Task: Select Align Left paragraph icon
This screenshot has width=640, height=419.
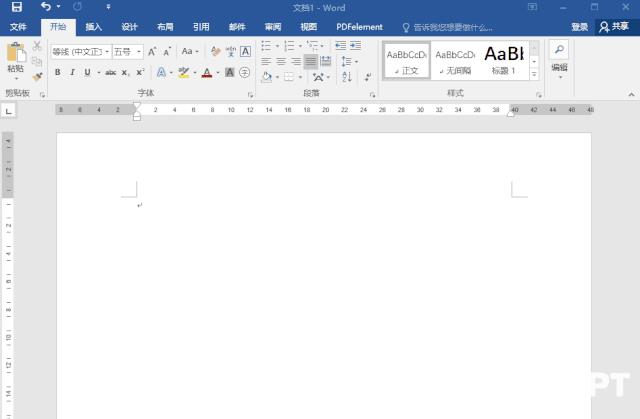Action: pyautogui.click(x=266, y=62)
